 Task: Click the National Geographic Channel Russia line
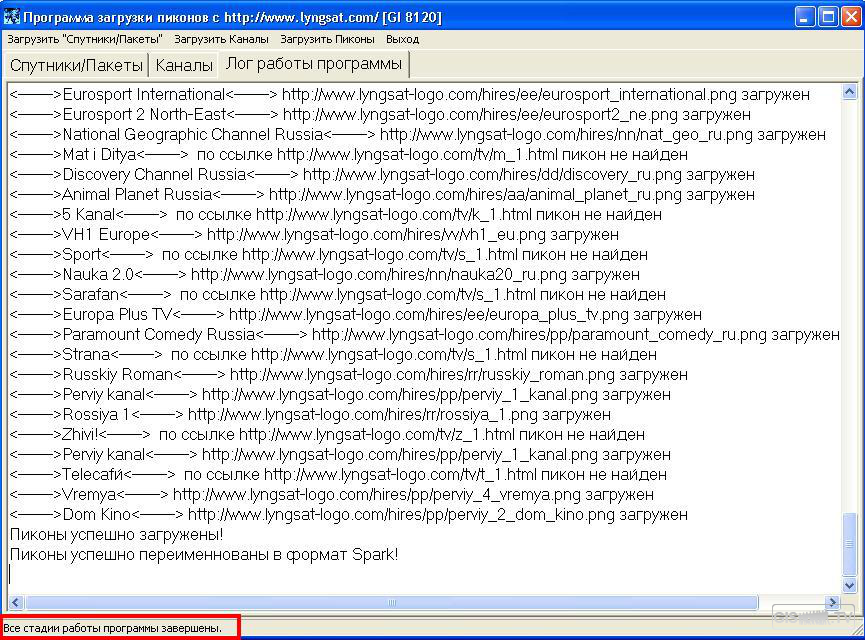pos(418,135)
